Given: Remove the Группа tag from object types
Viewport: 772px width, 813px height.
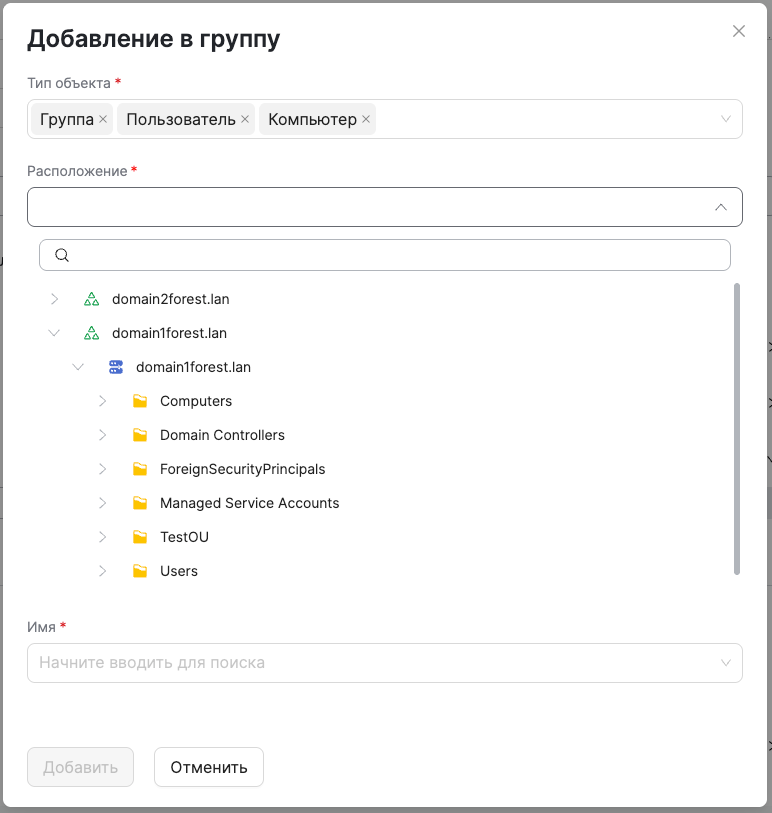Looking at the screenshot, I should pos(103,118).
